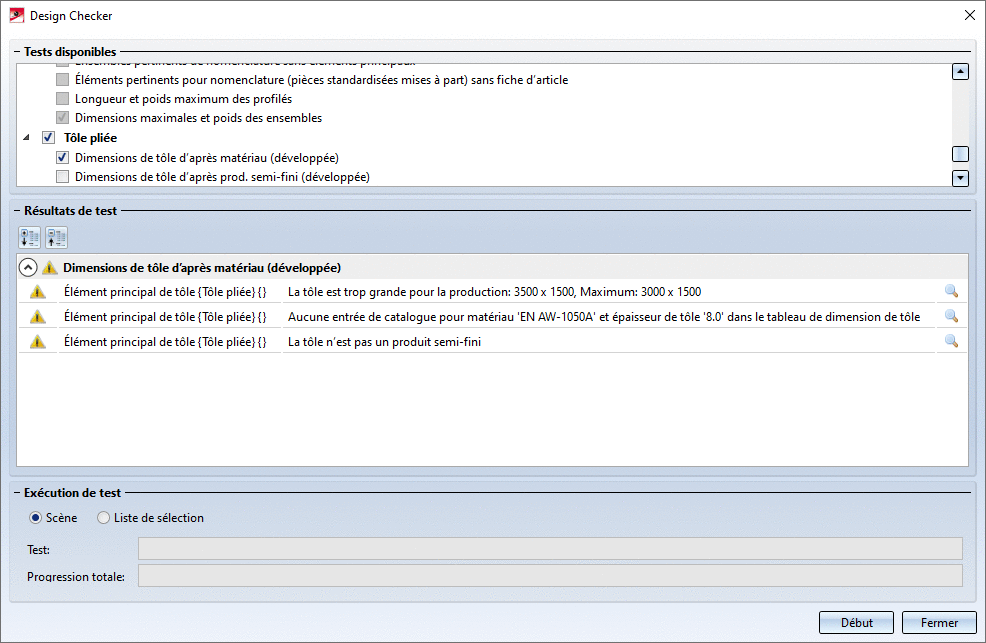
Task: Click results header 'Dimensions de tôle d'après matériau (développée)'
Action: 202,268
